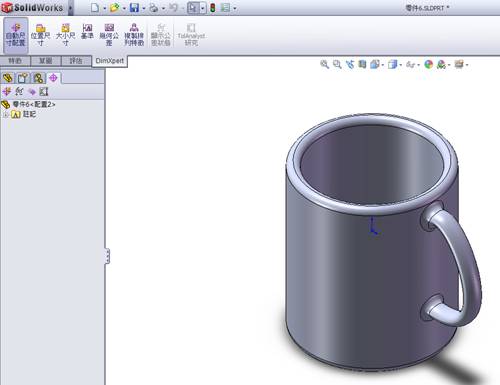
Task: Switch to the FeatureManager design tree tab
Action: click(8, 78)
